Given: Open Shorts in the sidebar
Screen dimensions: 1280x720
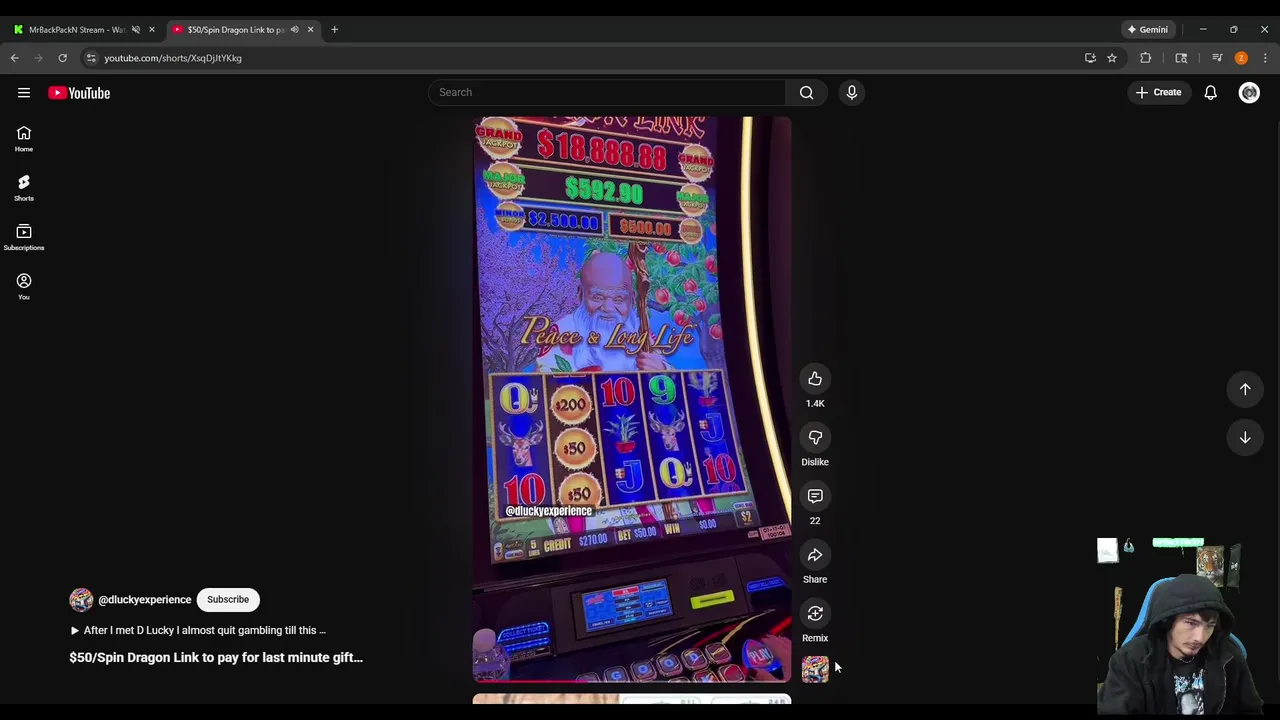Looking at the screenshot, I should 24,188.
